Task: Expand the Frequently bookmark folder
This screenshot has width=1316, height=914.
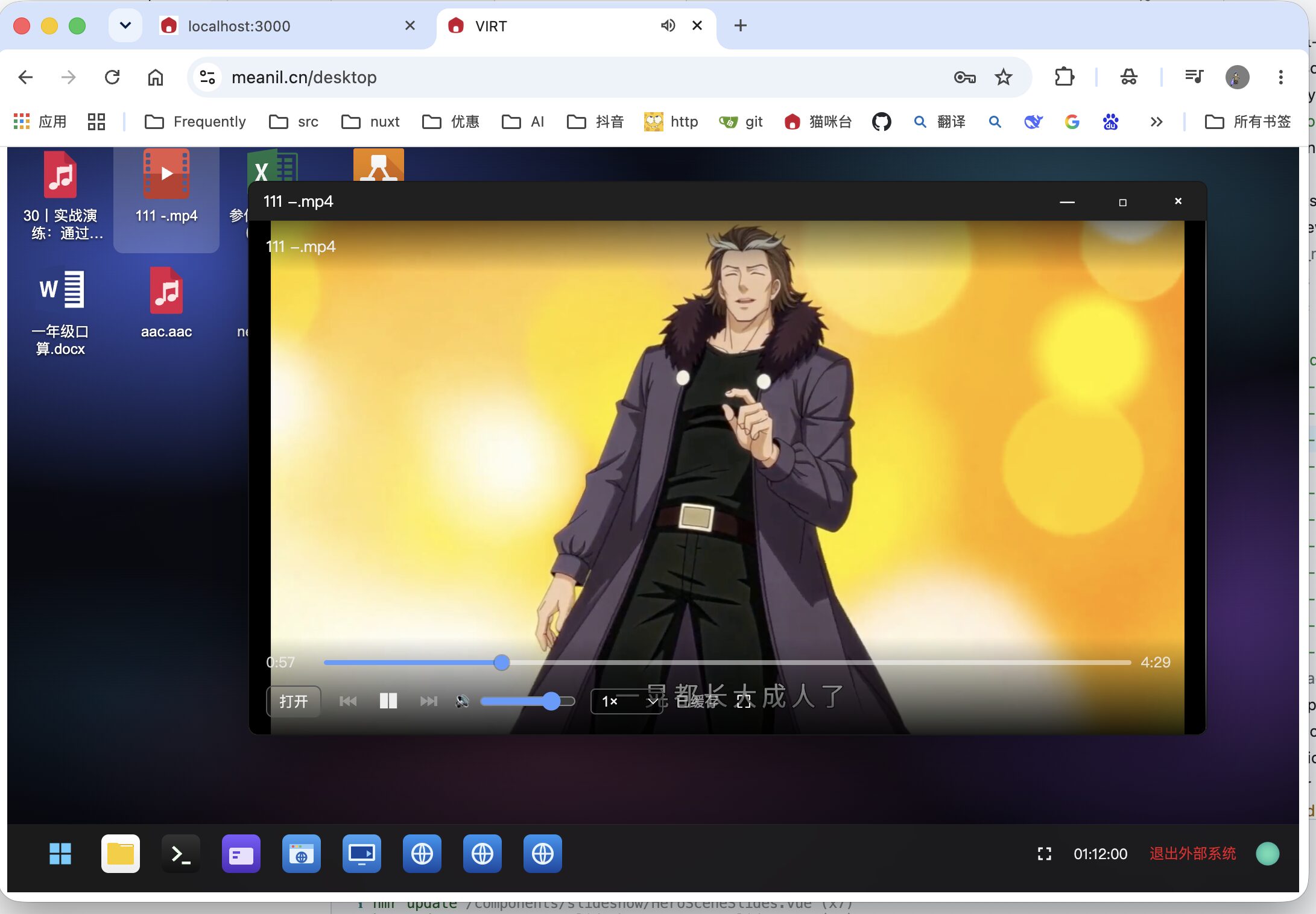Action: coord(195,122)
